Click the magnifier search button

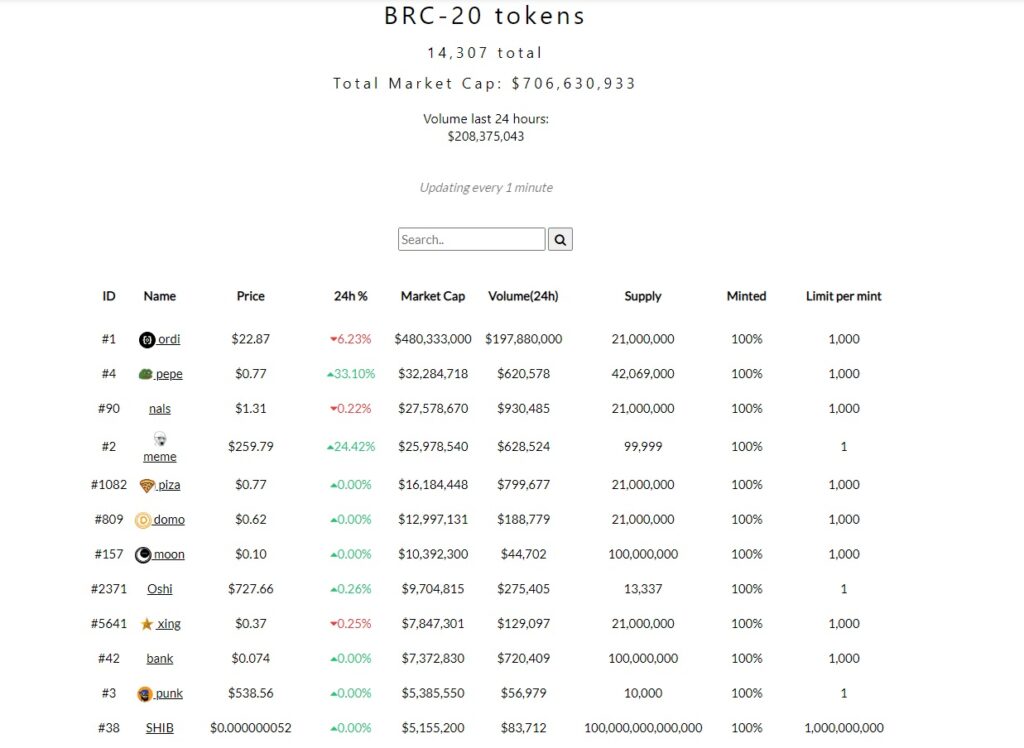(560, 239)
